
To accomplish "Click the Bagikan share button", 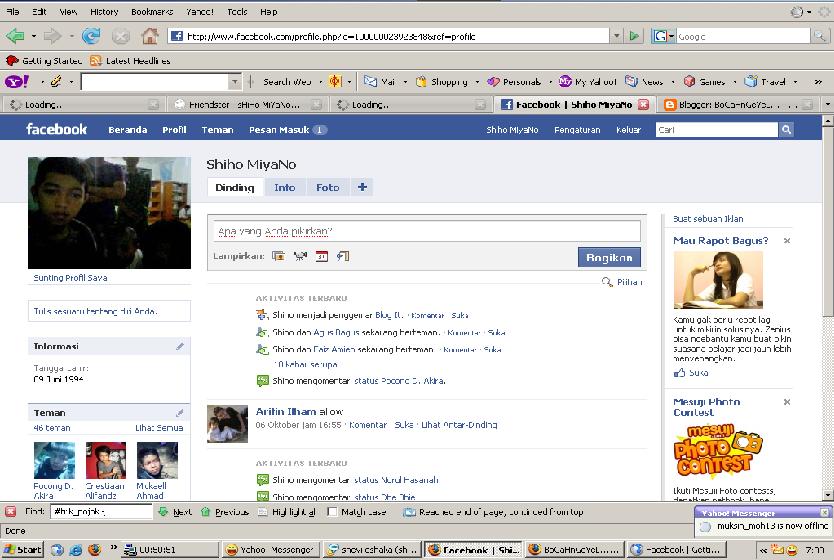I will click(x=609, y=257).
